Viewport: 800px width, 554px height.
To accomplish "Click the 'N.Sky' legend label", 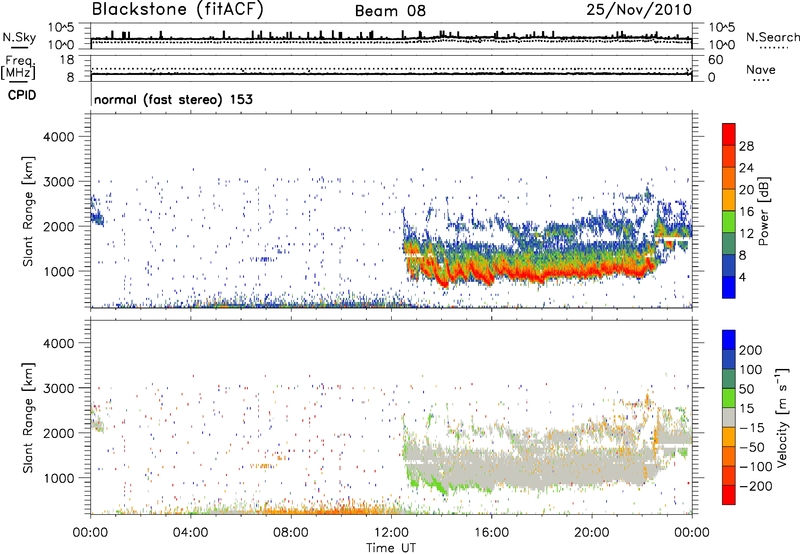I will (19, 37).
